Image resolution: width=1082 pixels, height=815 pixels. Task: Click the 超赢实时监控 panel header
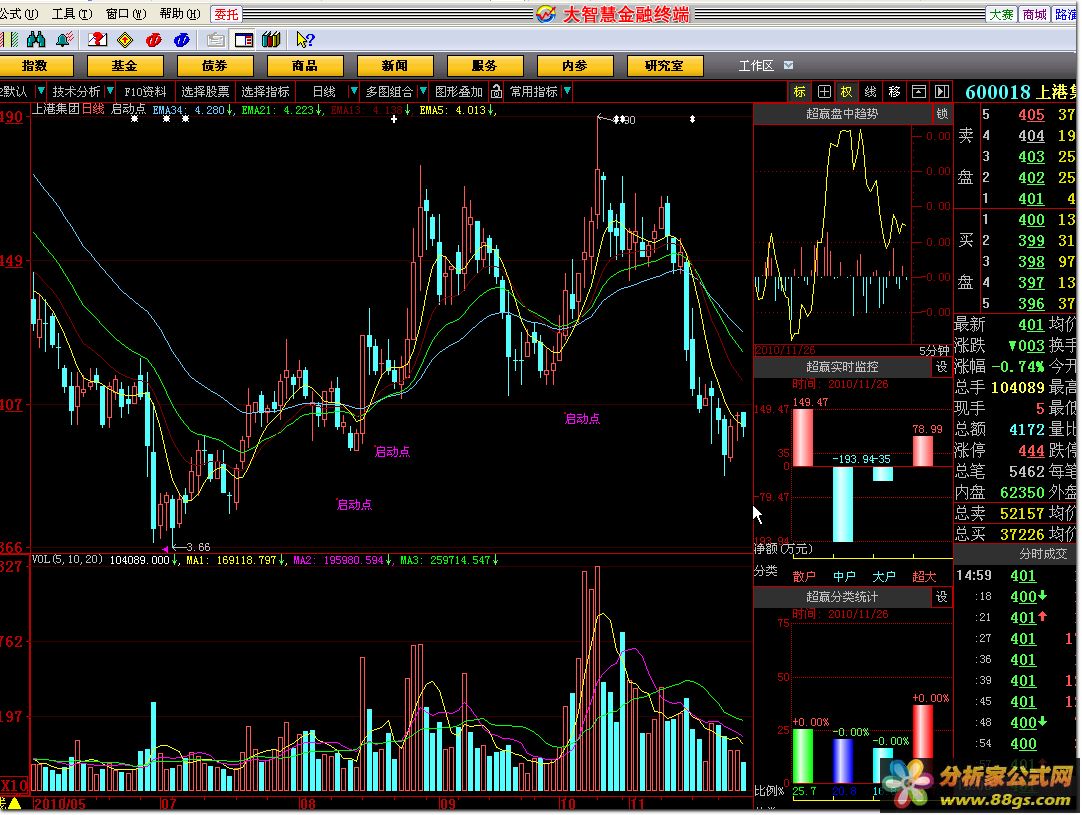coord(842,367)
